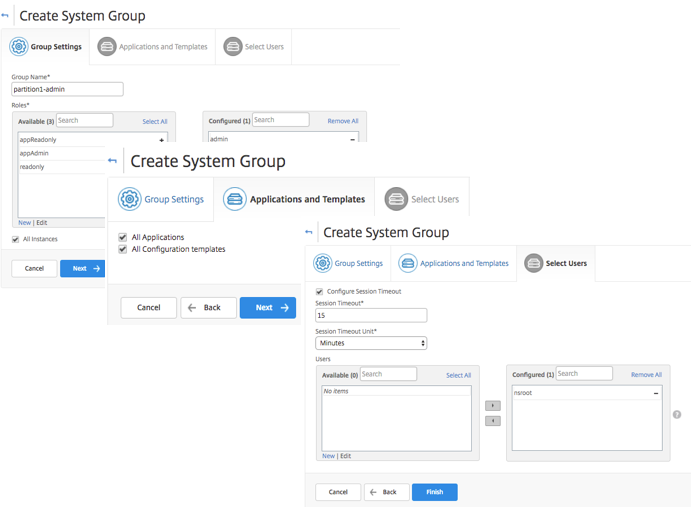Image resolution: width=692 pixels, height=511 pixels.
Task: Click right arrow to move users to Configured
Action: [x=493, y=406]
